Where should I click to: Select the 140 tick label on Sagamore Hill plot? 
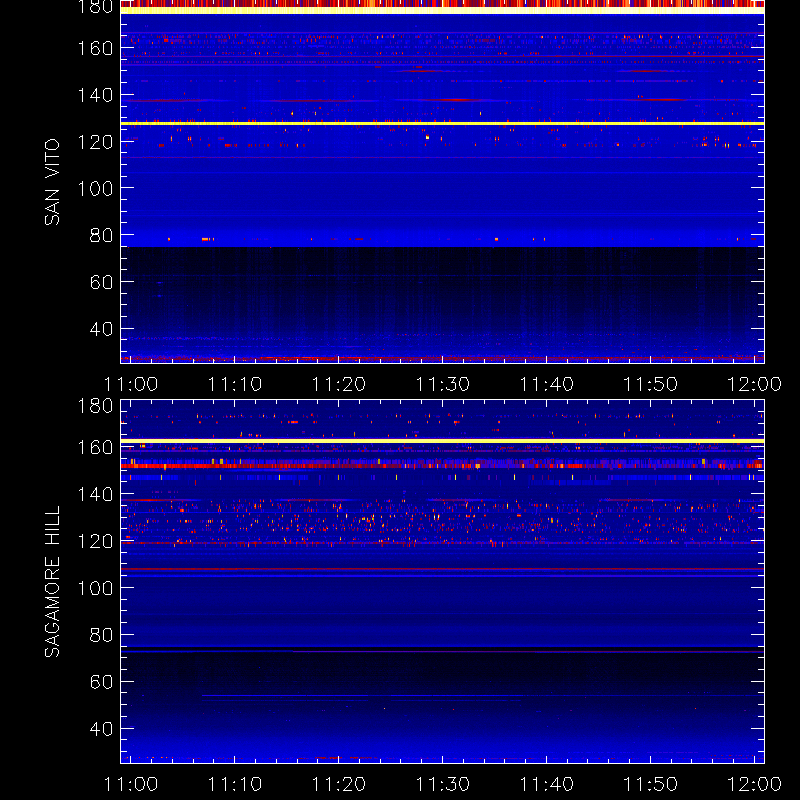point(95,494)
